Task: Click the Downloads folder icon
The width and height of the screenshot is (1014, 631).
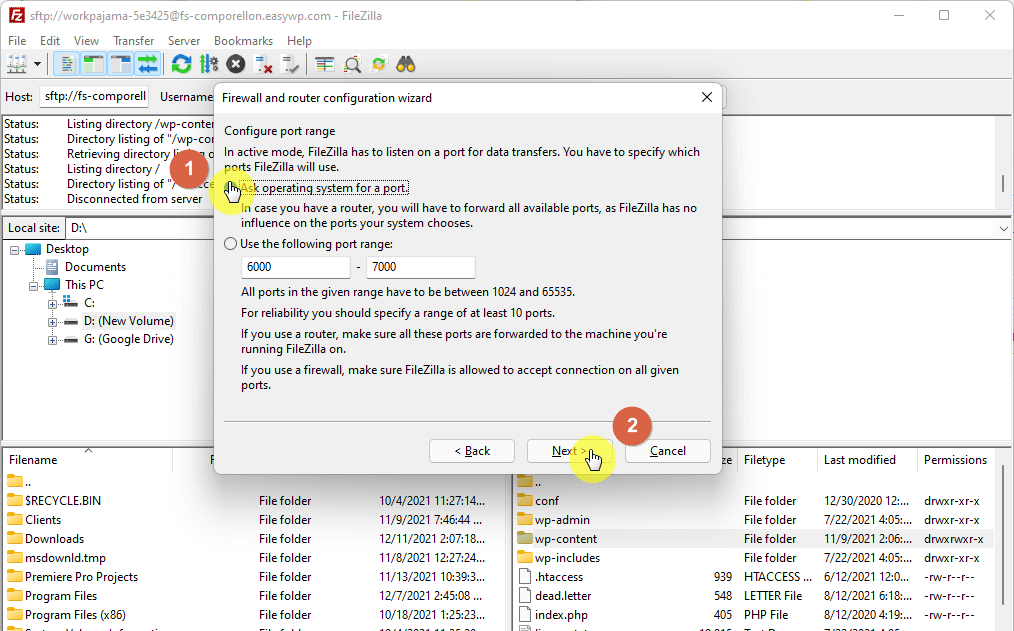Action: [x=15, y=539]
